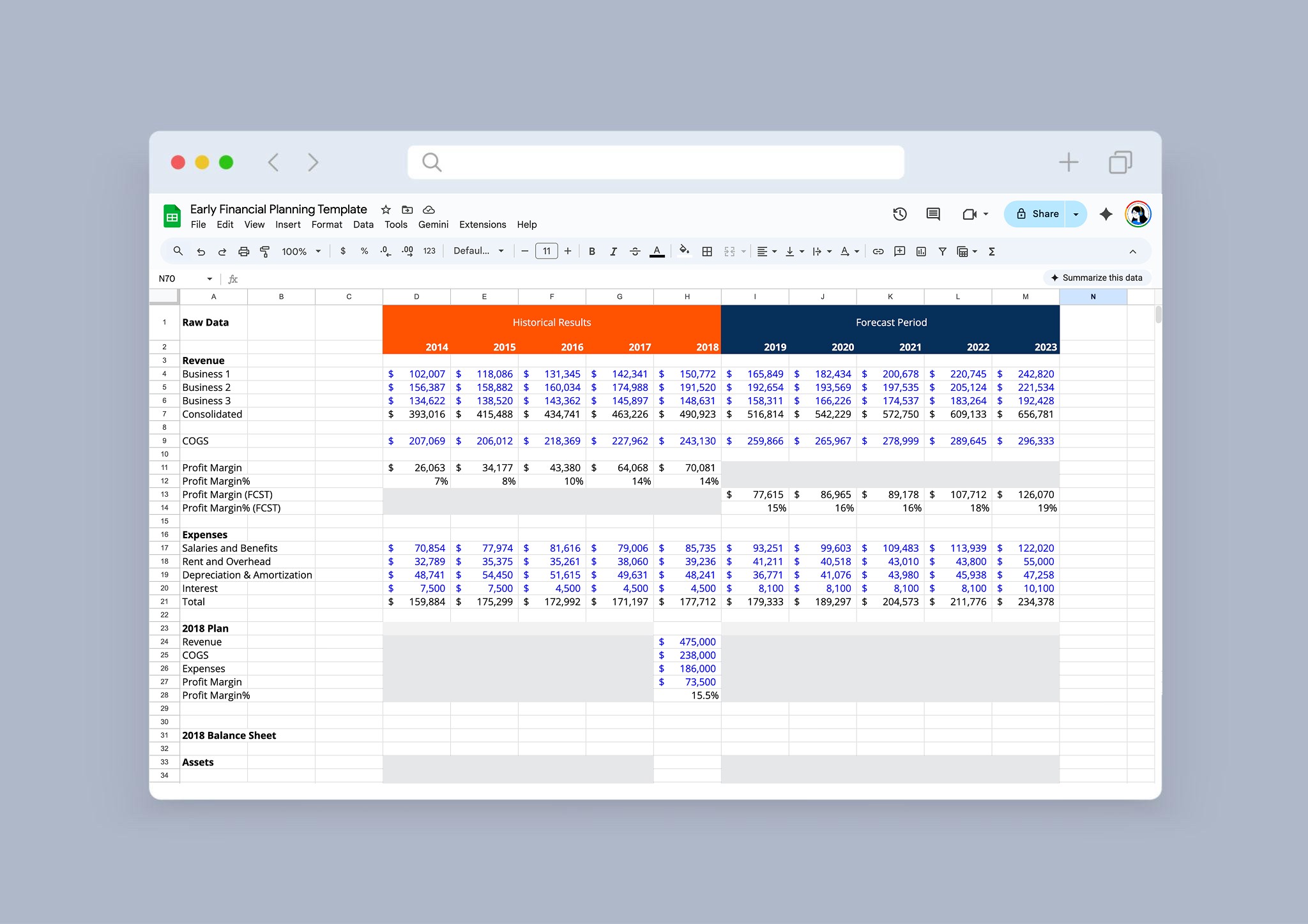Open the functions sigma icon
This screenshot has width=1308, height=924.
[992, 252]
